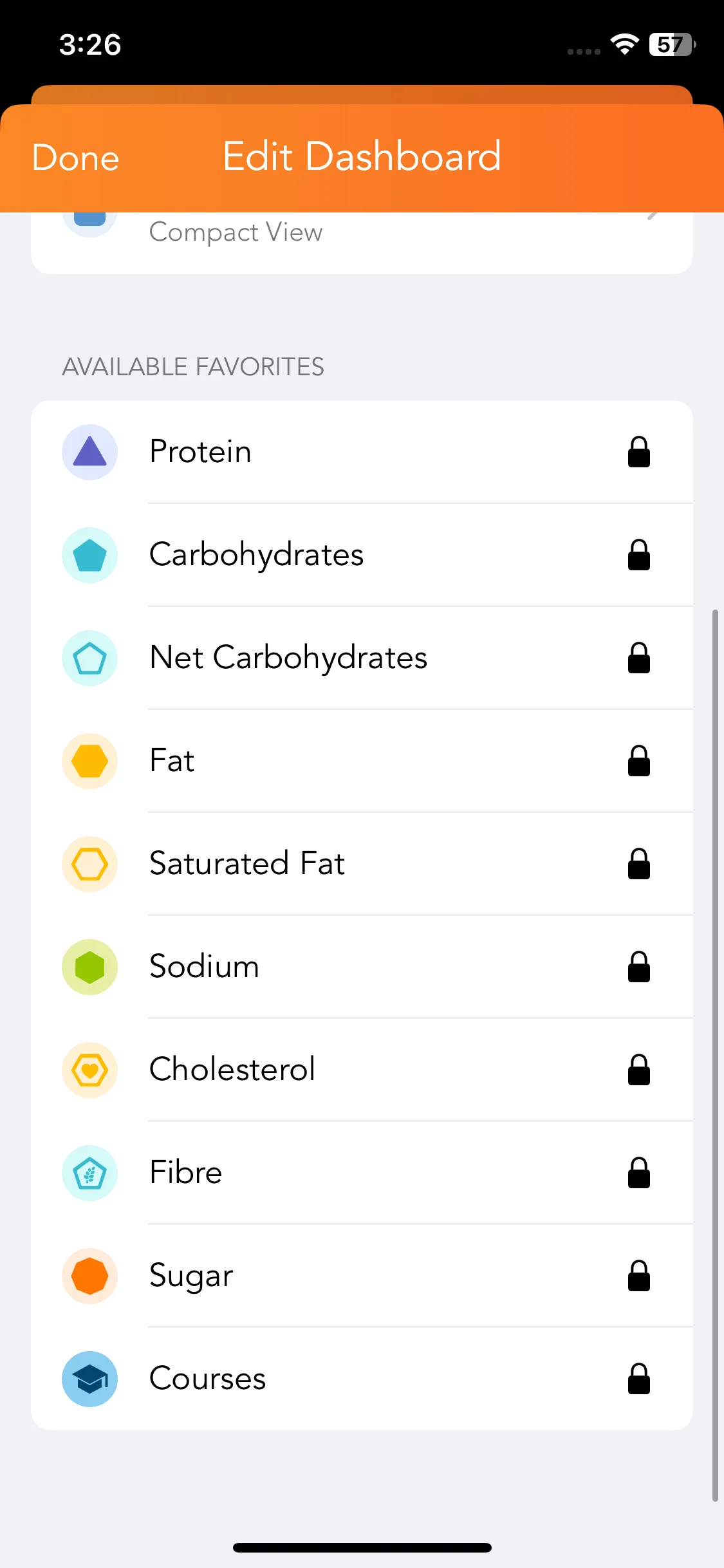Tap the purple triangle Protein icon

coord(89,452)
